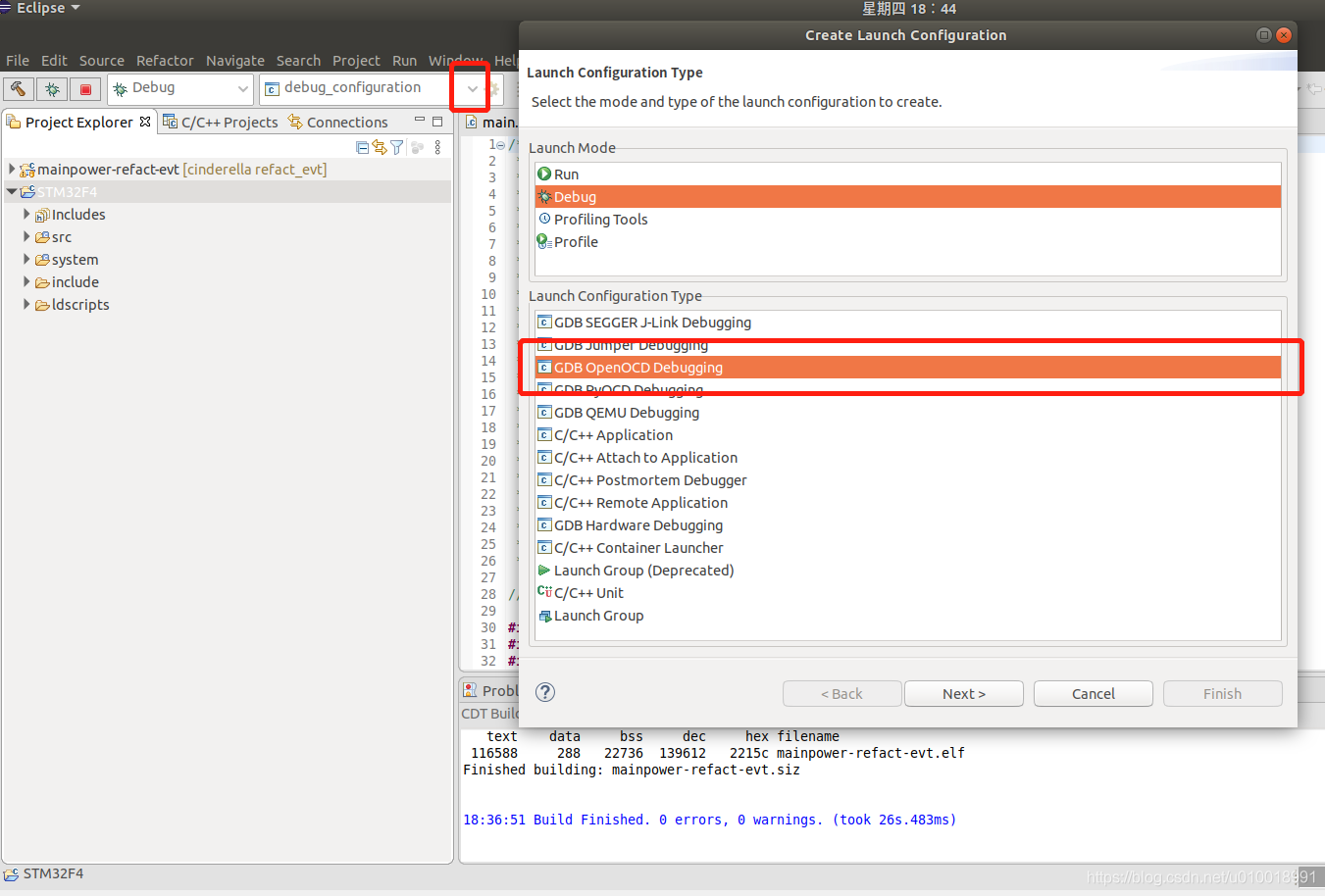1325x896 pixels.
Task: Toggle Link with Editor icon in Project Explorer
Action: pos(380,147)
